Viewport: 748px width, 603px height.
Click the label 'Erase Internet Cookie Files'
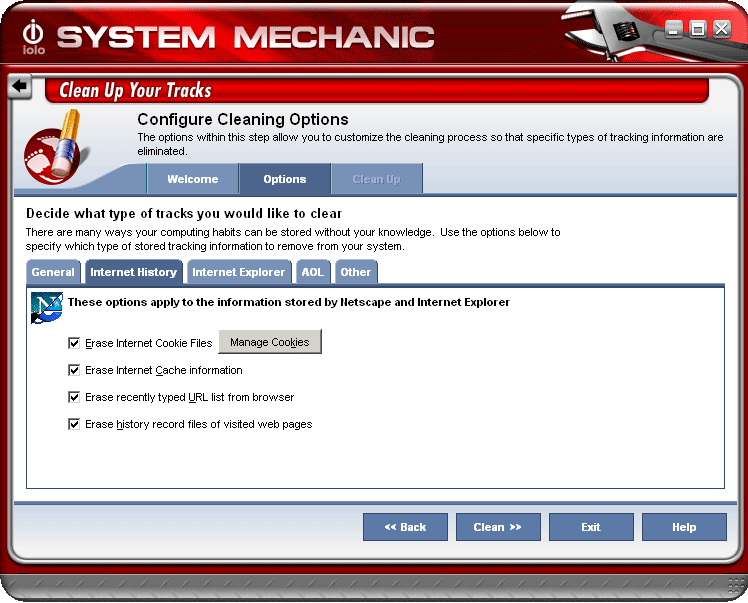(148, 343)
